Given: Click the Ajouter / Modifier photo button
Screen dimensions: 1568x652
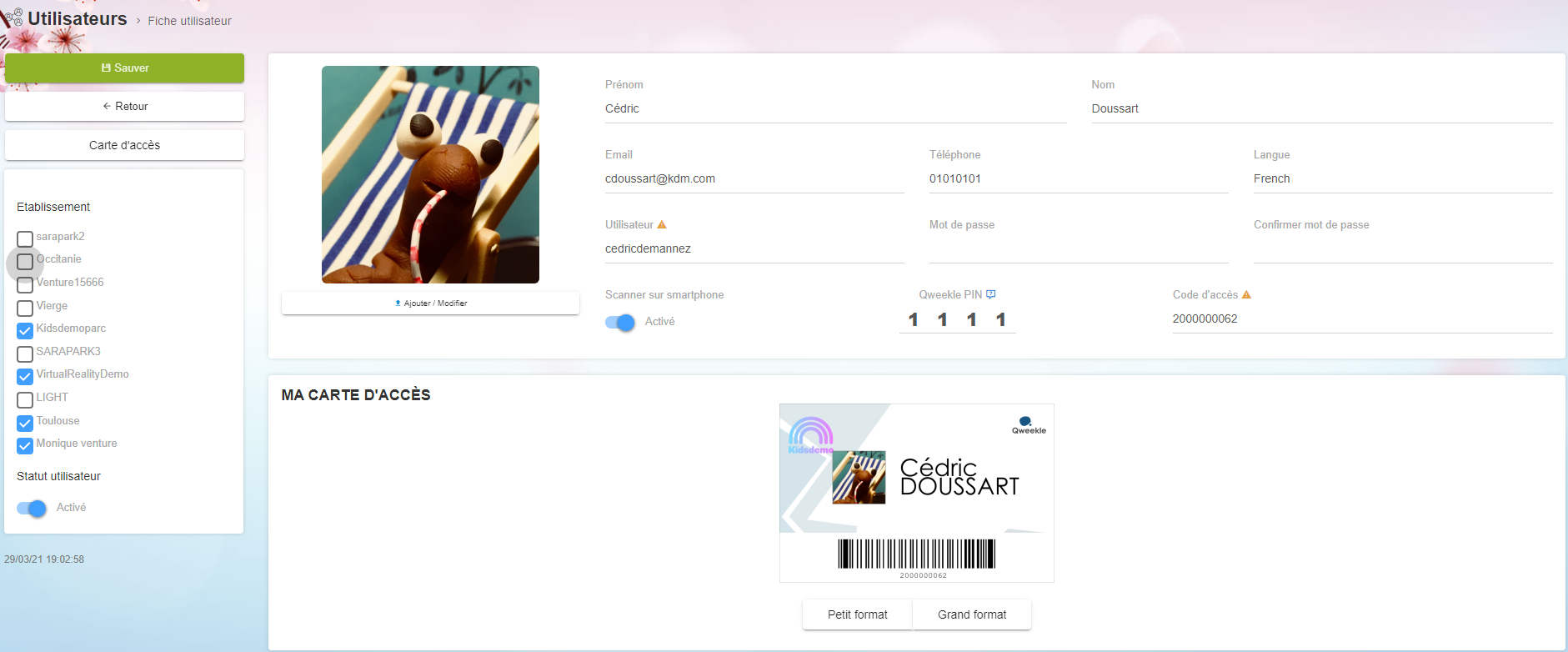Looking at the screenshot, I should pyautogui.click(x=430, y=303).
